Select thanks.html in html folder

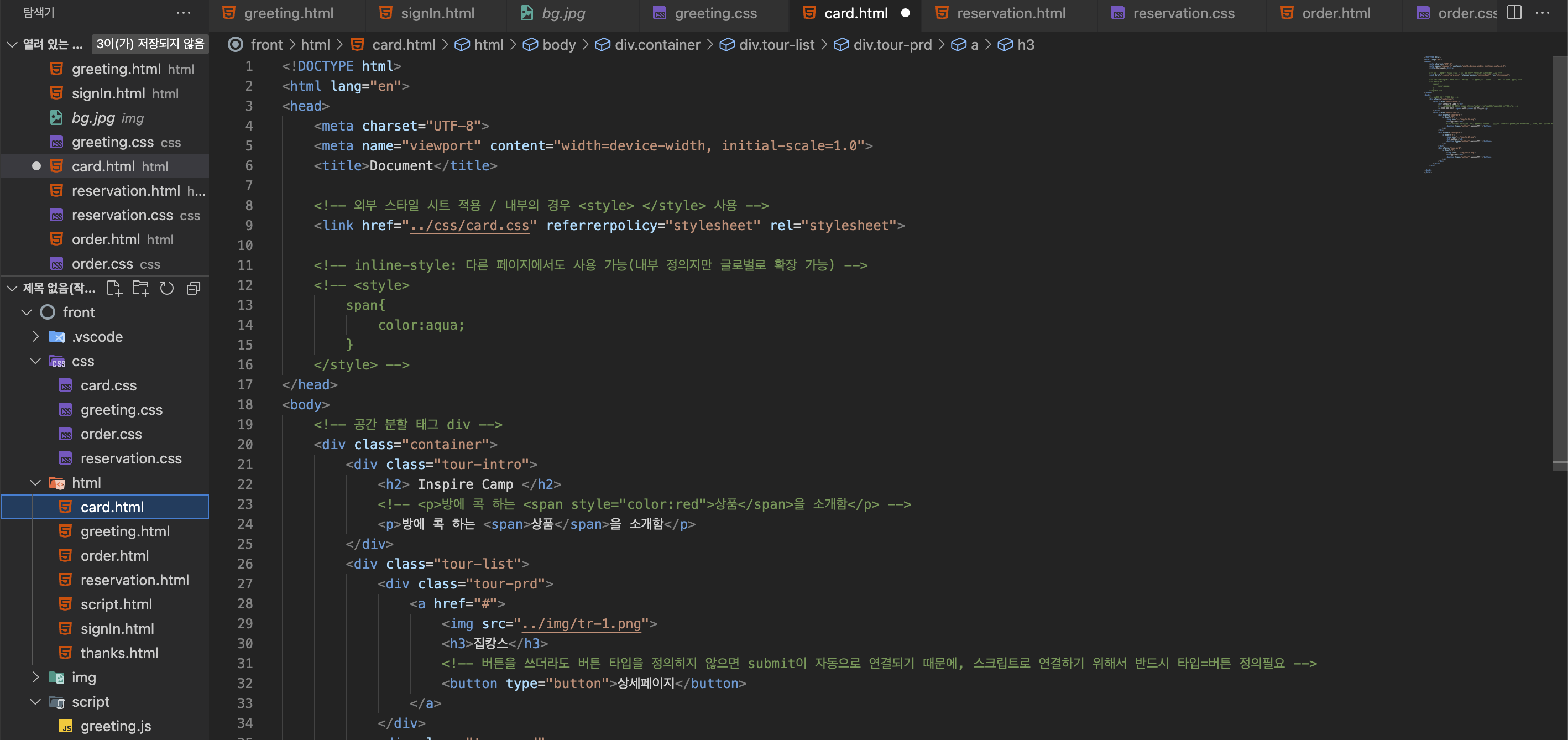tap(104, 653)
